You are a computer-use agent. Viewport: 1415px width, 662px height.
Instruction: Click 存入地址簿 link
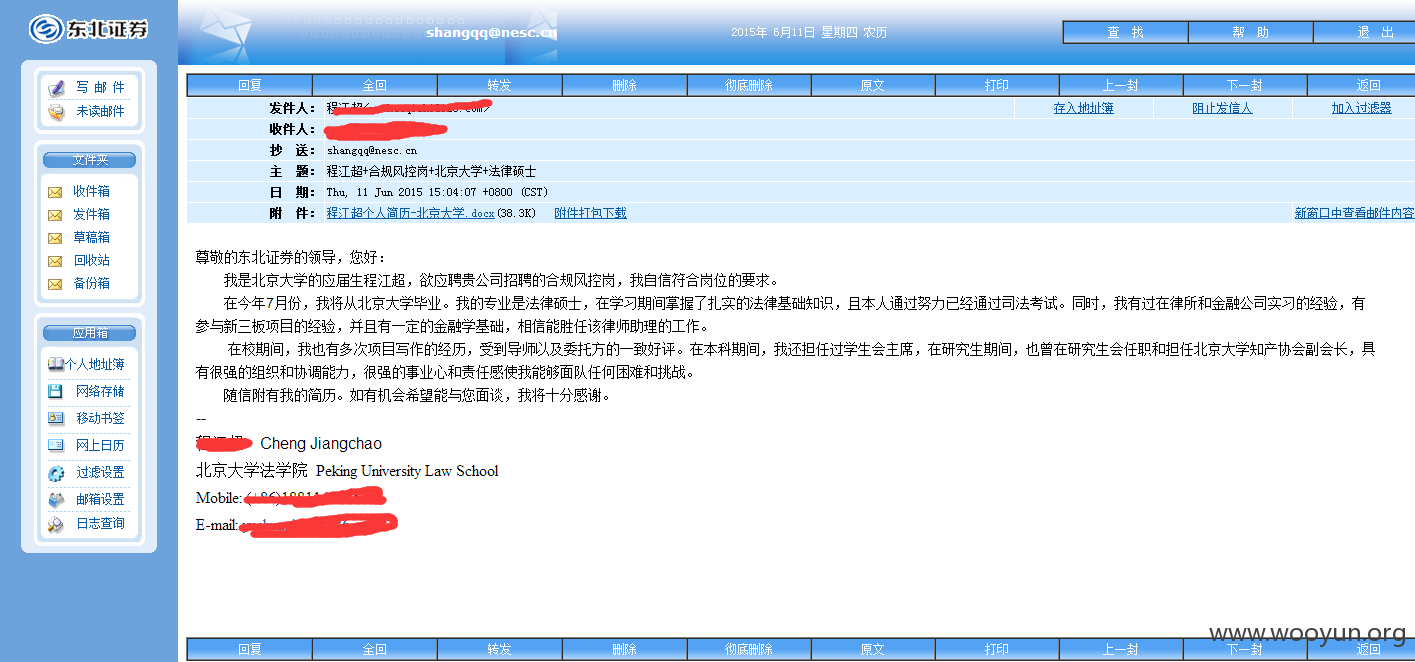pos(1083,108)
